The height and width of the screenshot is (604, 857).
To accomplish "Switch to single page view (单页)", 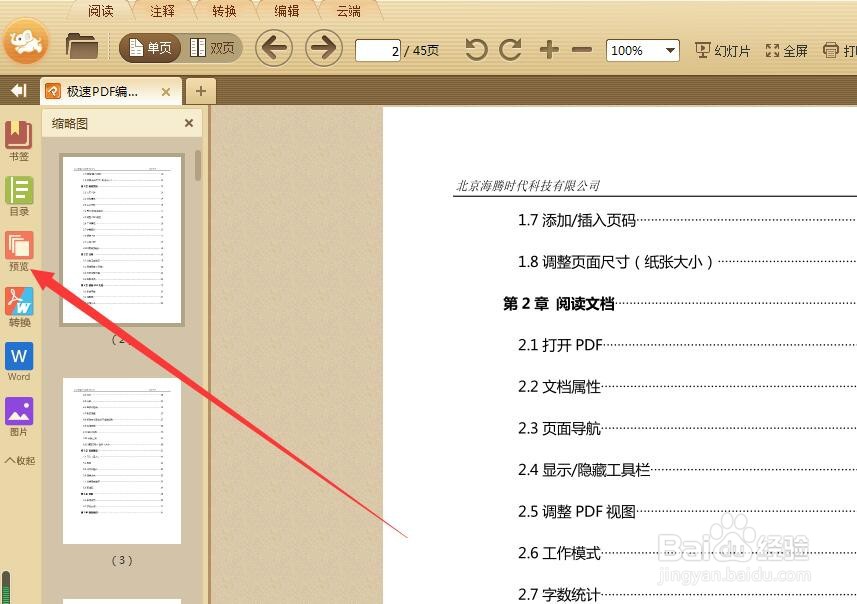I will 150,48.
